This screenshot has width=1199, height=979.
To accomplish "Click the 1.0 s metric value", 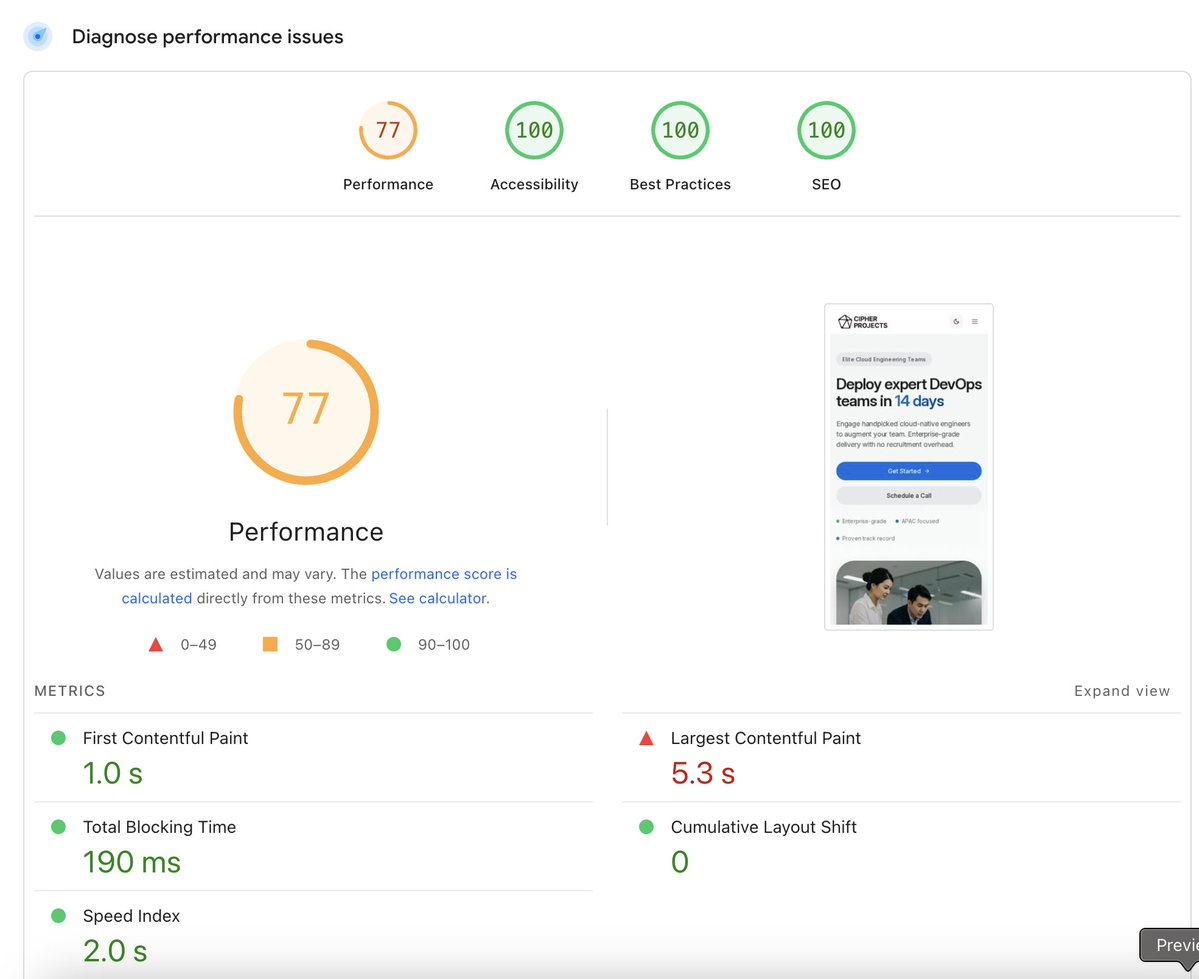I will point(113,773).
